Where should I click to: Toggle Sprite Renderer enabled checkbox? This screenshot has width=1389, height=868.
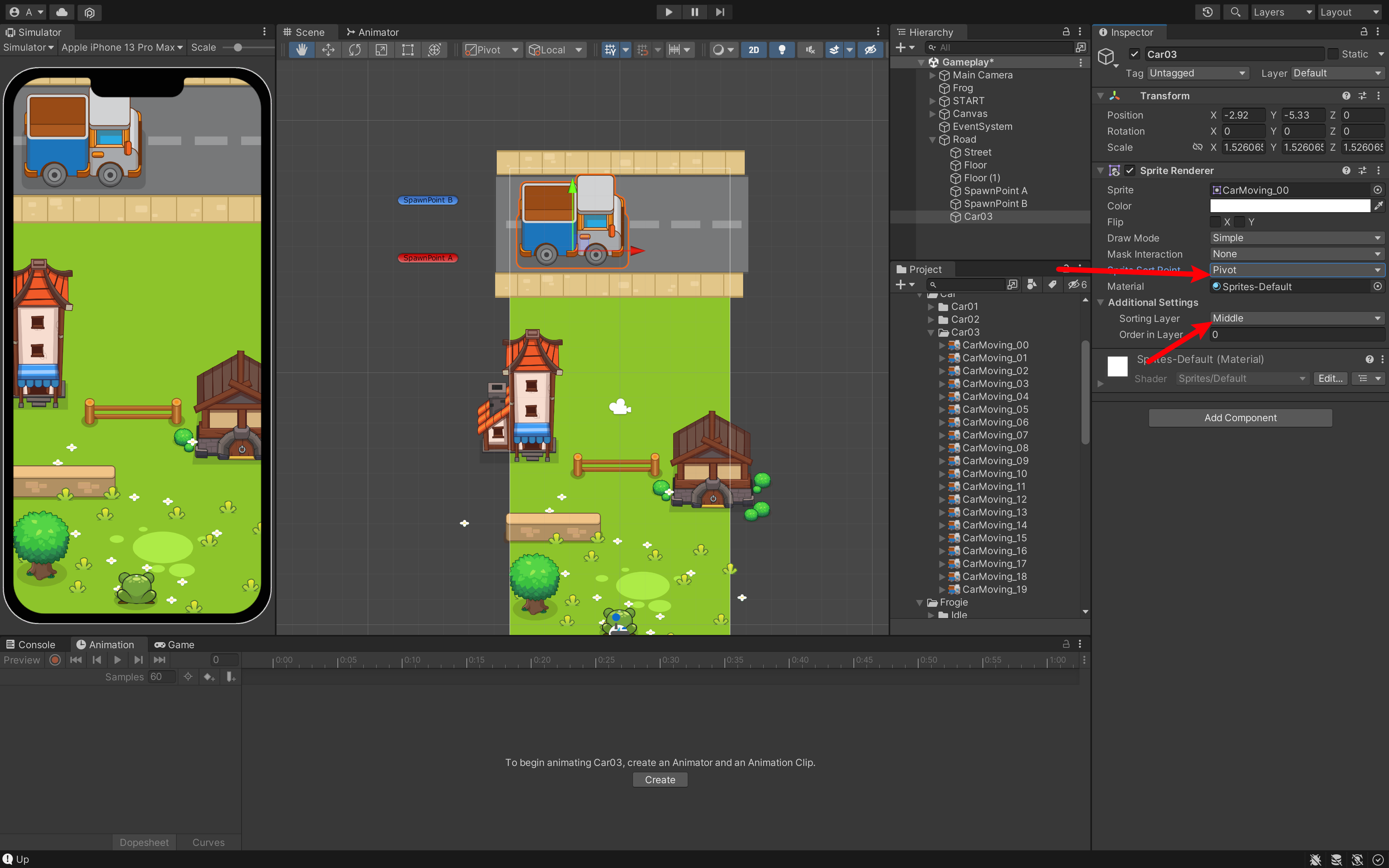[1129, 170]
